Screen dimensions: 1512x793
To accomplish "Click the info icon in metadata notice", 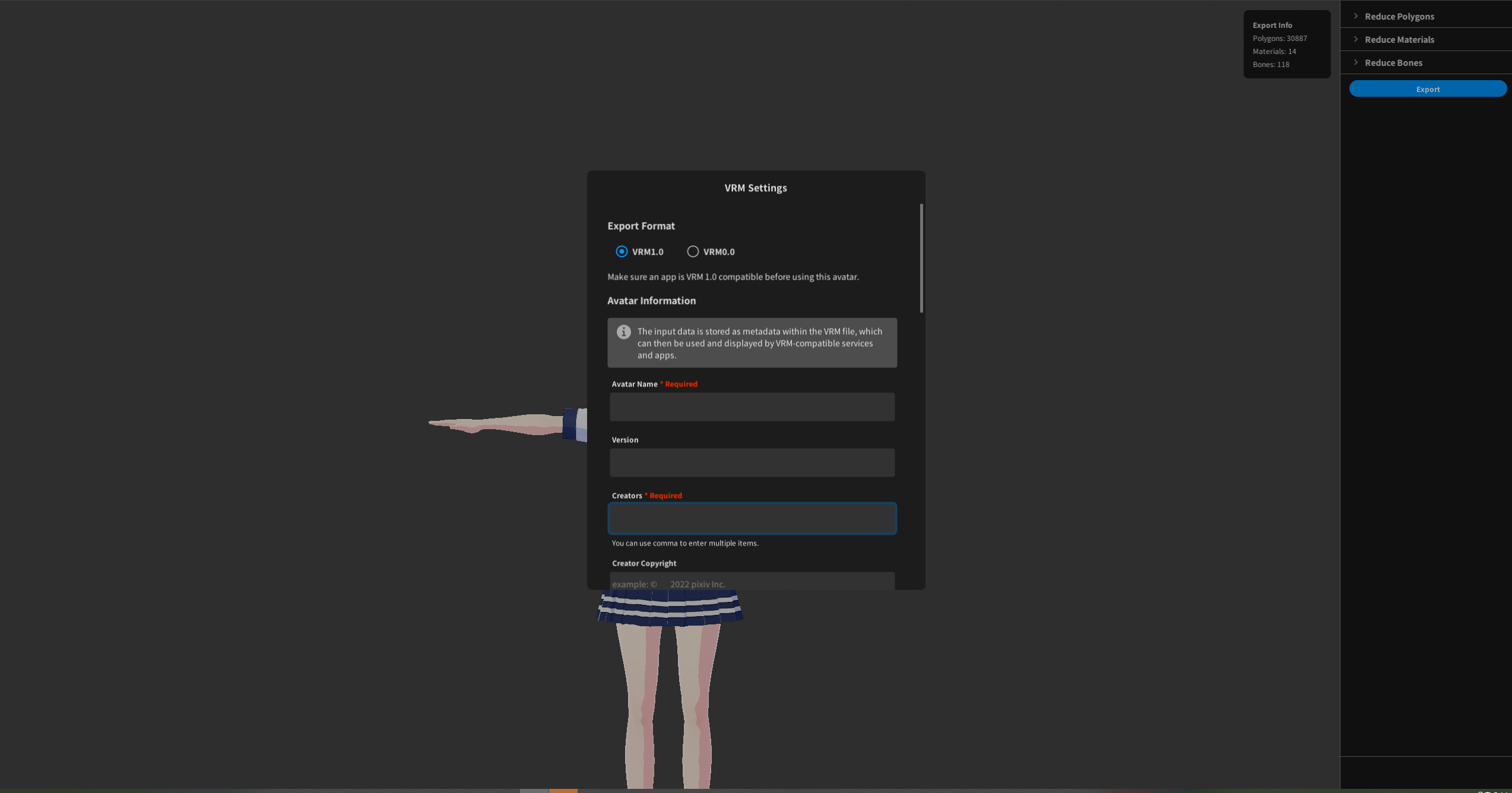I will [x=623, y=332].
